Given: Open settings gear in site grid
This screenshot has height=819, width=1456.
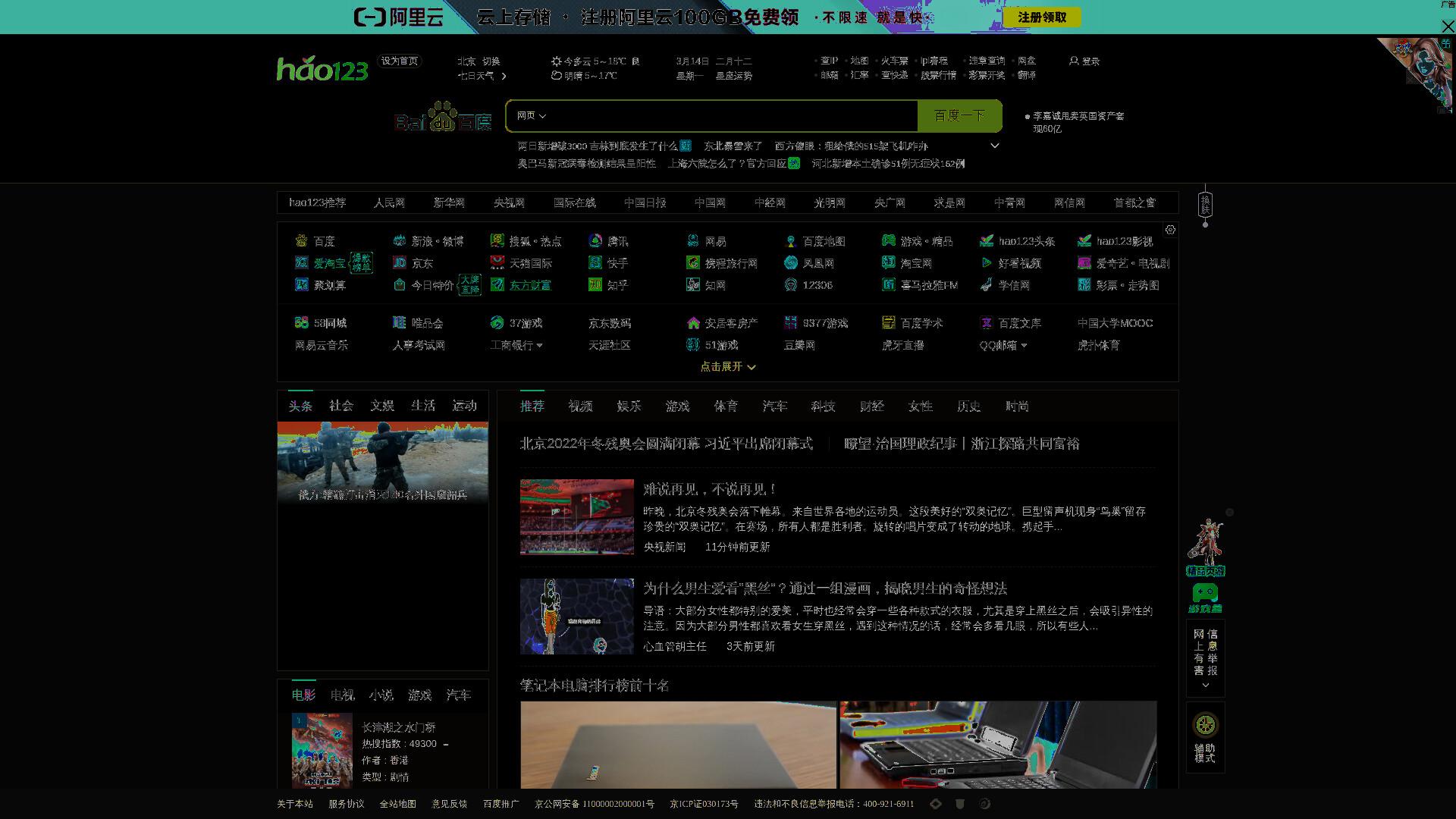Looking at the screenshot, I should 1170,230.
